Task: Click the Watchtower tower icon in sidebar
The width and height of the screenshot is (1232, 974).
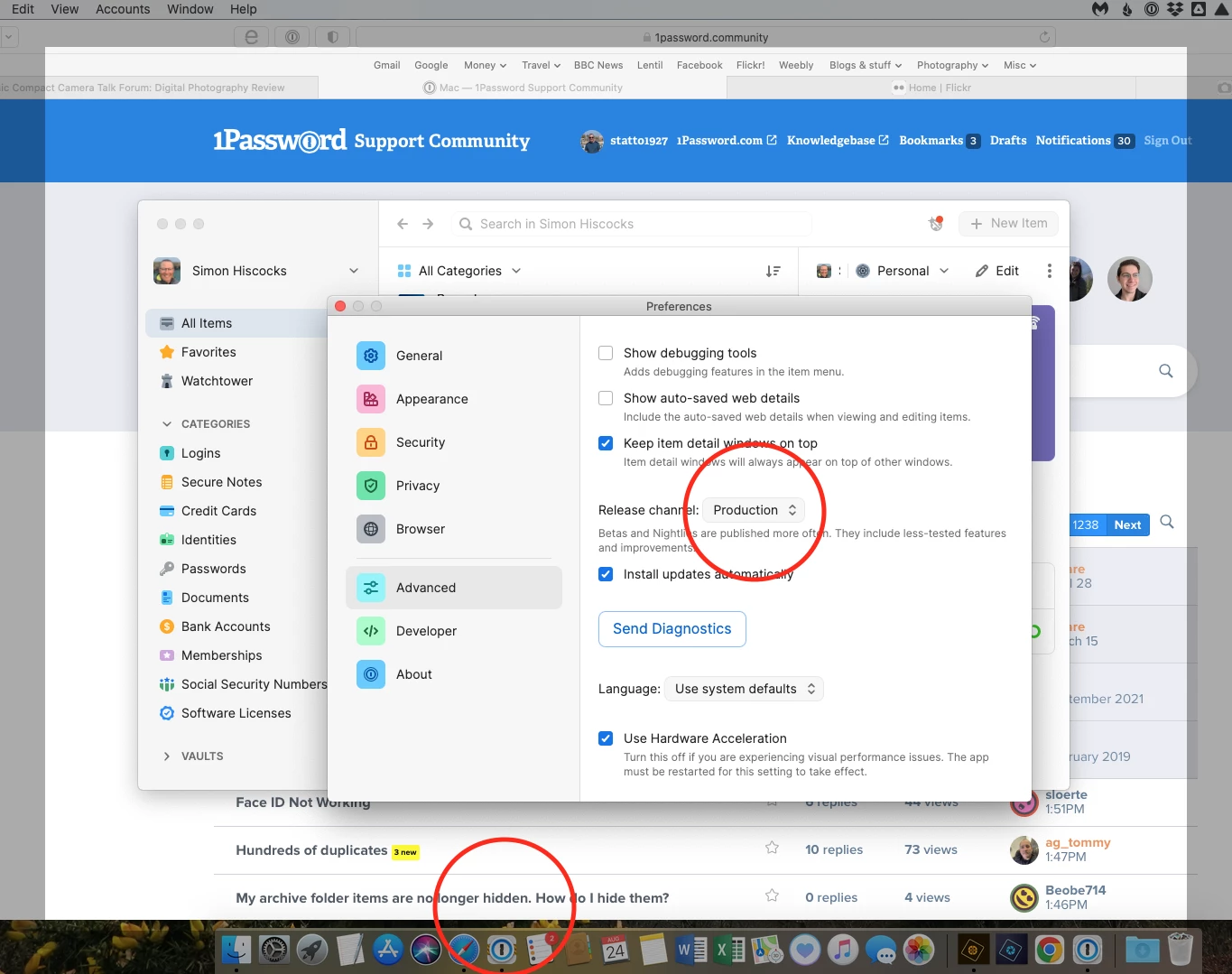Action: [x=167, y=381]
